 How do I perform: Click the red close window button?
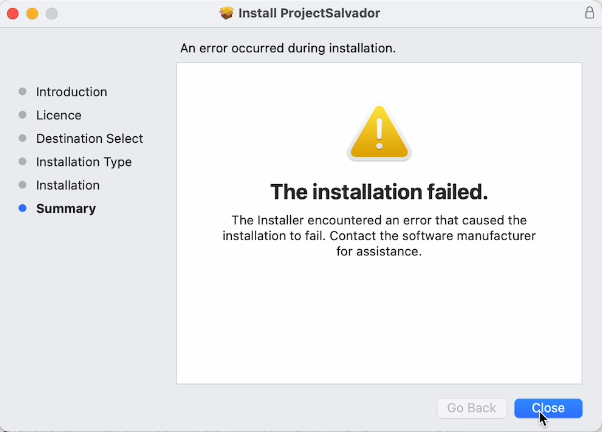[x=13, y=13]
